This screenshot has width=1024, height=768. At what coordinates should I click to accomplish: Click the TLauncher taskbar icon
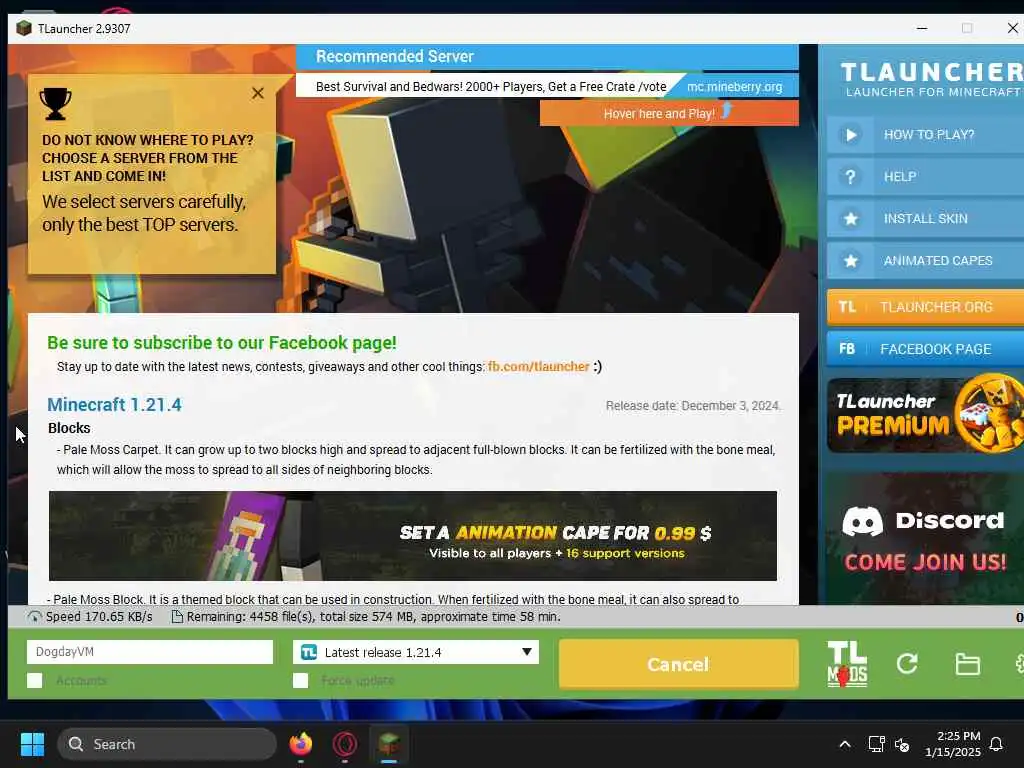coord(389,744)
